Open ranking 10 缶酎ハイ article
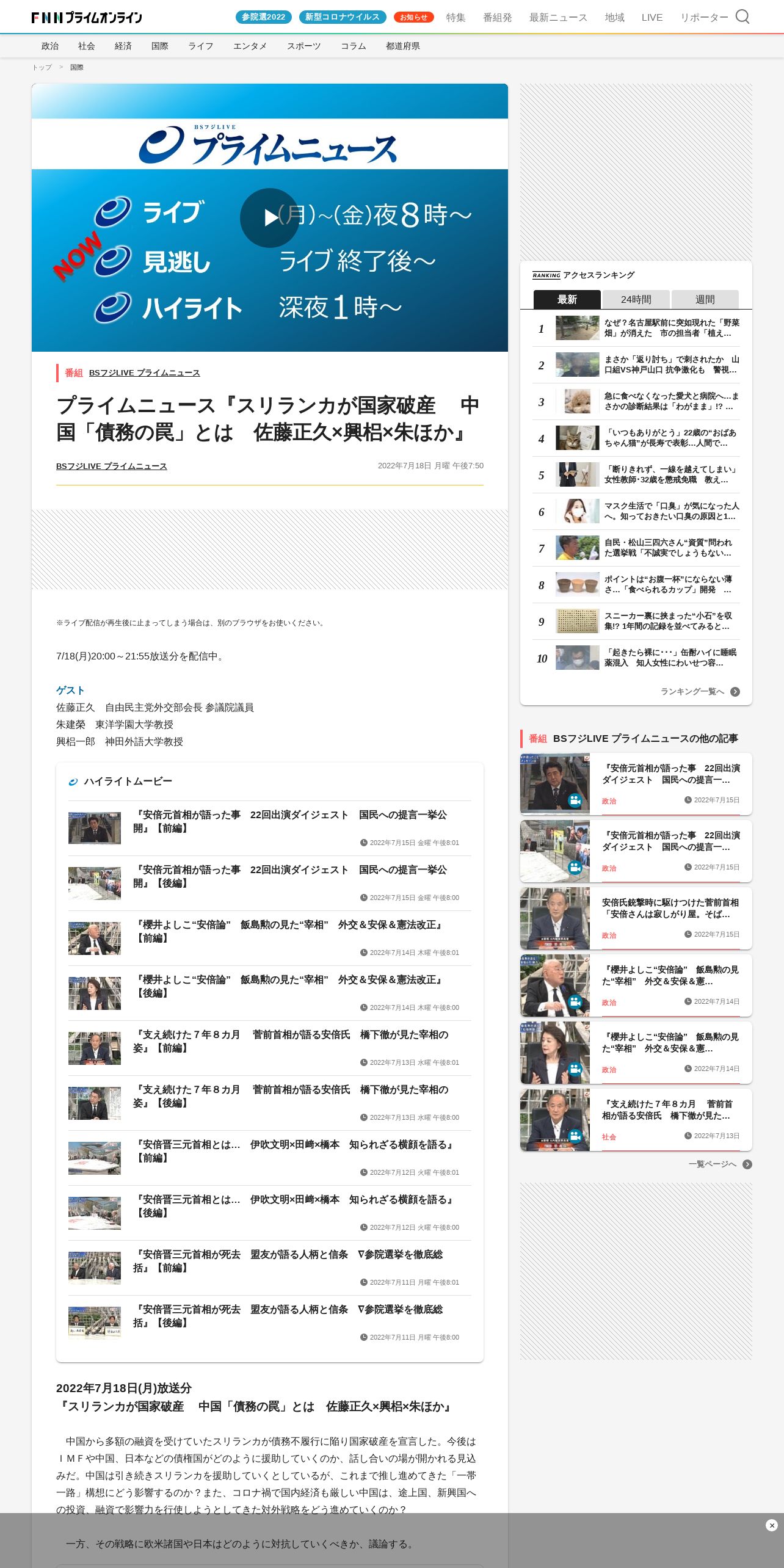Screen dimensions: 784x1568 tap(636, 658)
